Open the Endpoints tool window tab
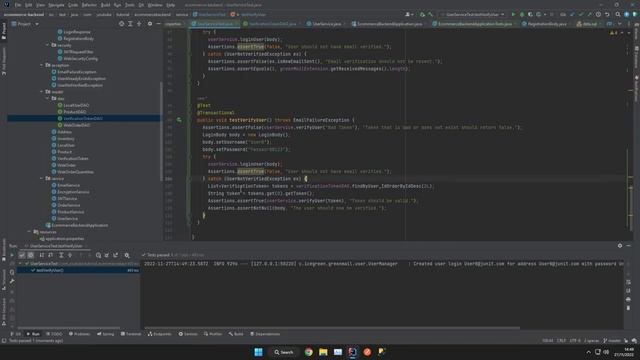This screenshot has width=640, height=360. click(160, 334)
